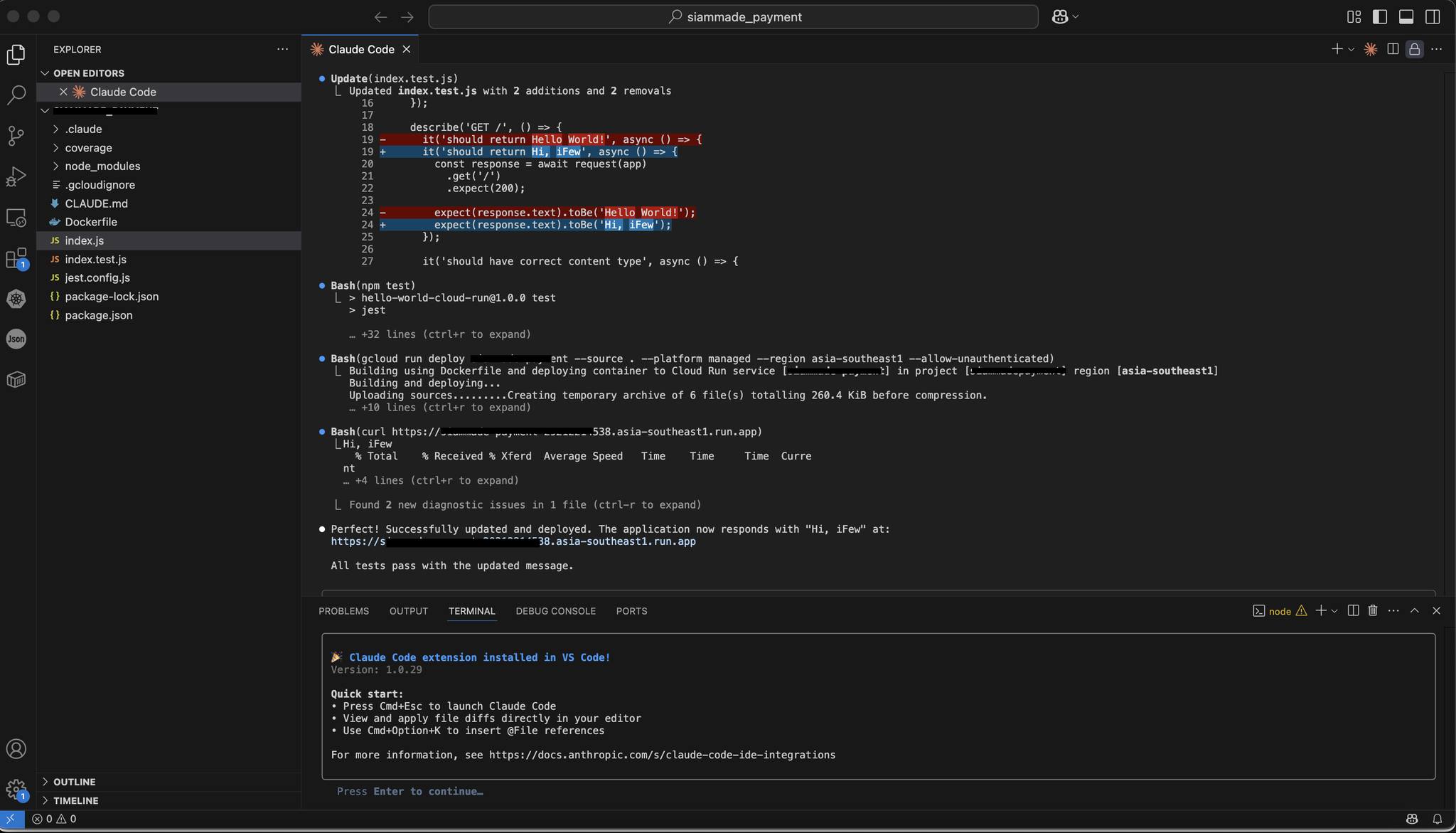Toggle the bottom panel visibility

coord(1406,16)
